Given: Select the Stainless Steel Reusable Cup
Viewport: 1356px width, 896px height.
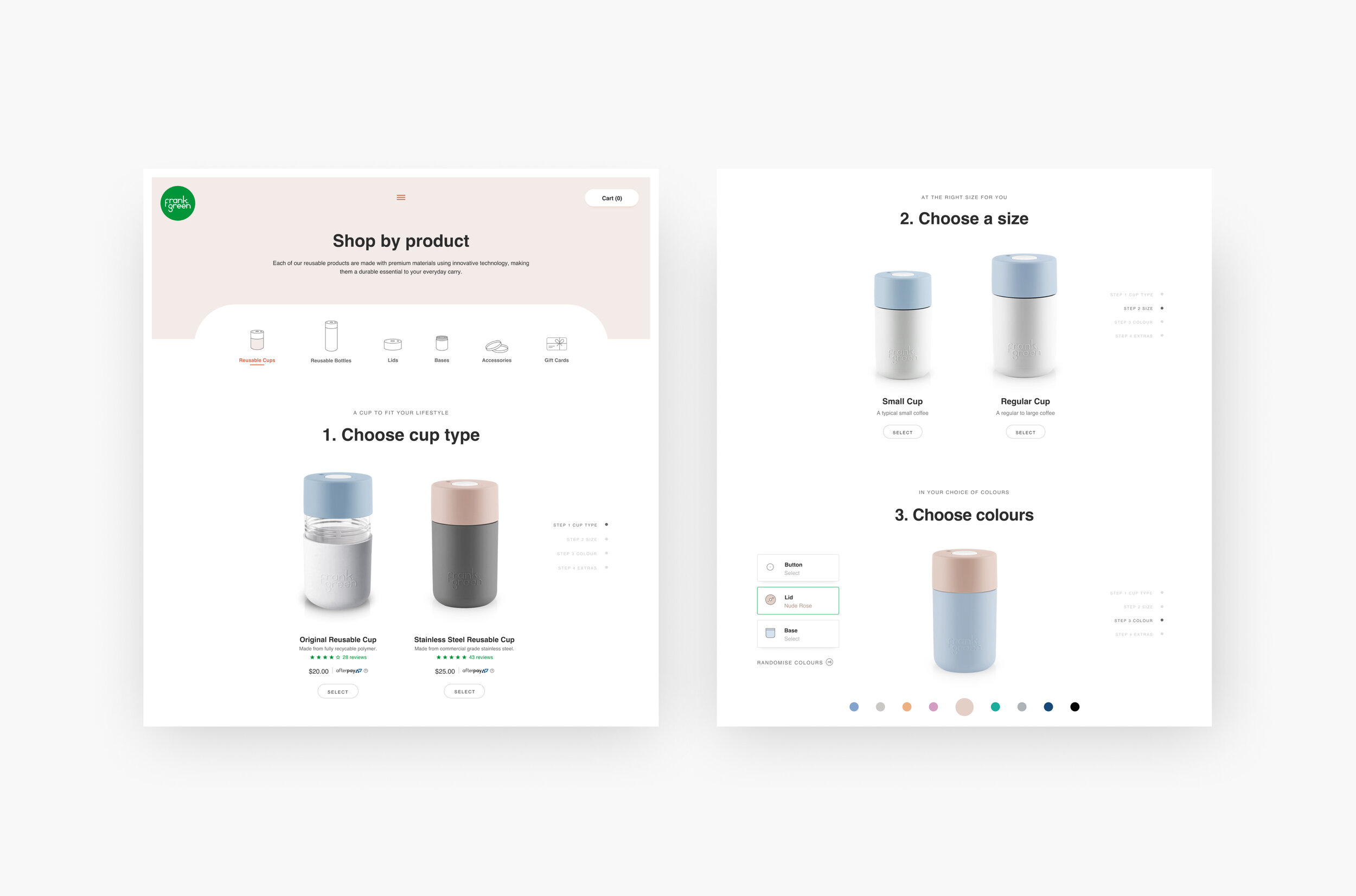Looking at the screenshot, I should tap(465, 692).
